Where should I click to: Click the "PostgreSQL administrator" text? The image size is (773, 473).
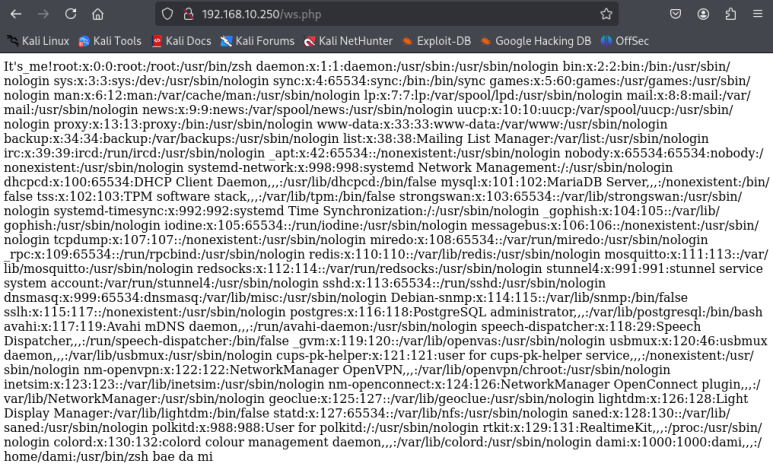pos(493,312)
